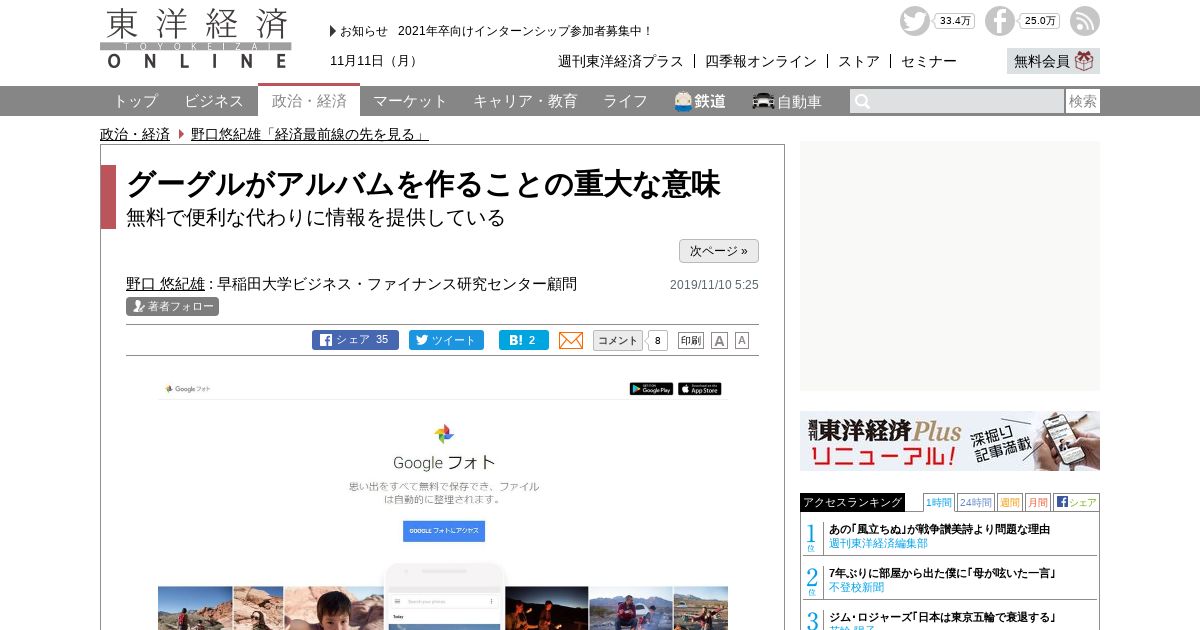1200x630 pixels.
Task: Switch ranking to 月間 tab
Action: 1037,502
